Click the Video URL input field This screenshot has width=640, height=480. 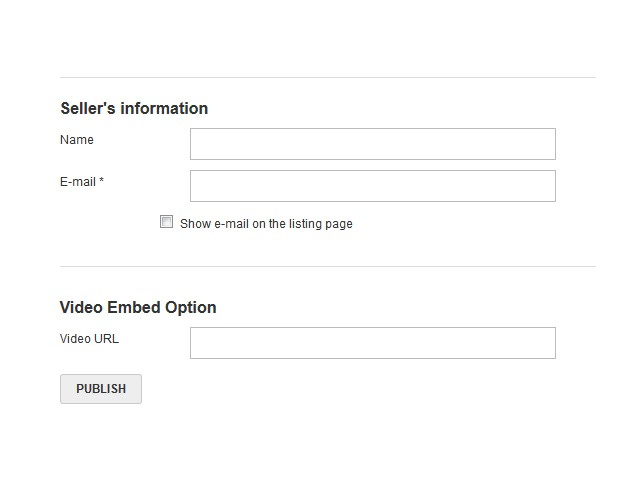coord(372,343)
